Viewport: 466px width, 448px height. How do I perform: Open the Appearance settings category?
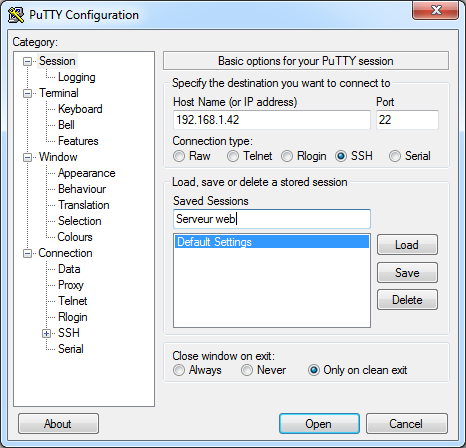pos(87,173)
